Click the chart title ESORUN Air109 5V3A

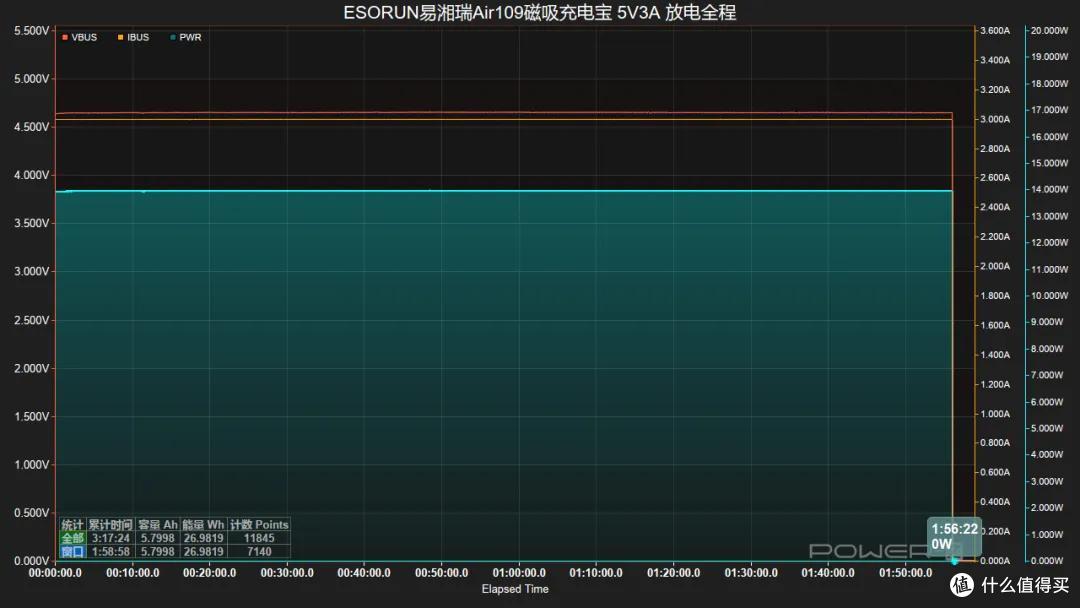point(539,12)
